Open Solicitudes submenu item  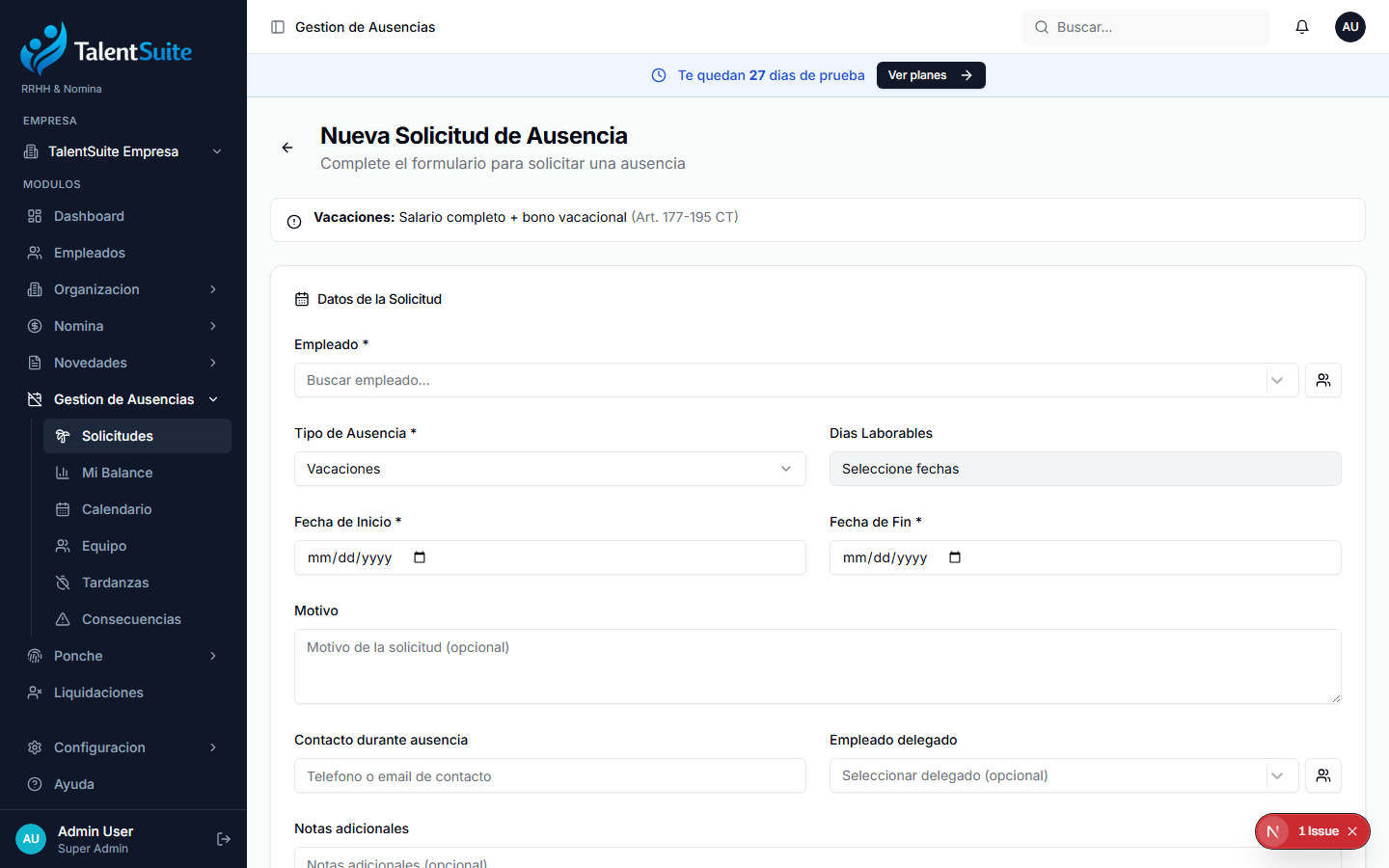click(x=137, y=436)
